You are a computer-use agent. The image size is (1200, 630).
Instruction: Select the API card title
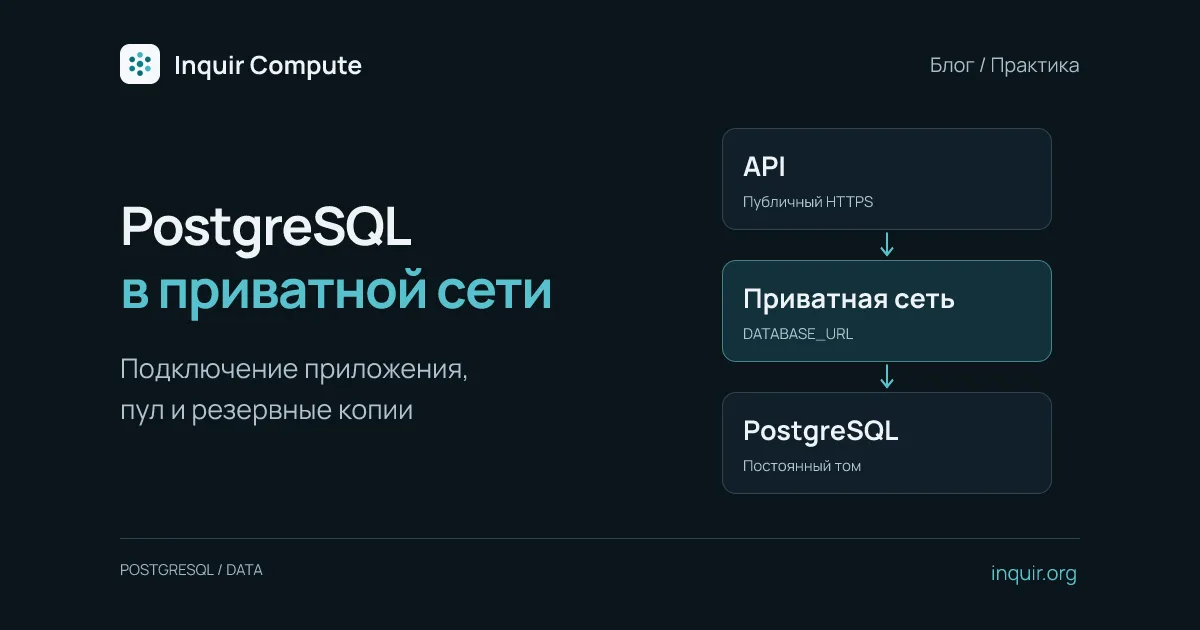(764, 167)
